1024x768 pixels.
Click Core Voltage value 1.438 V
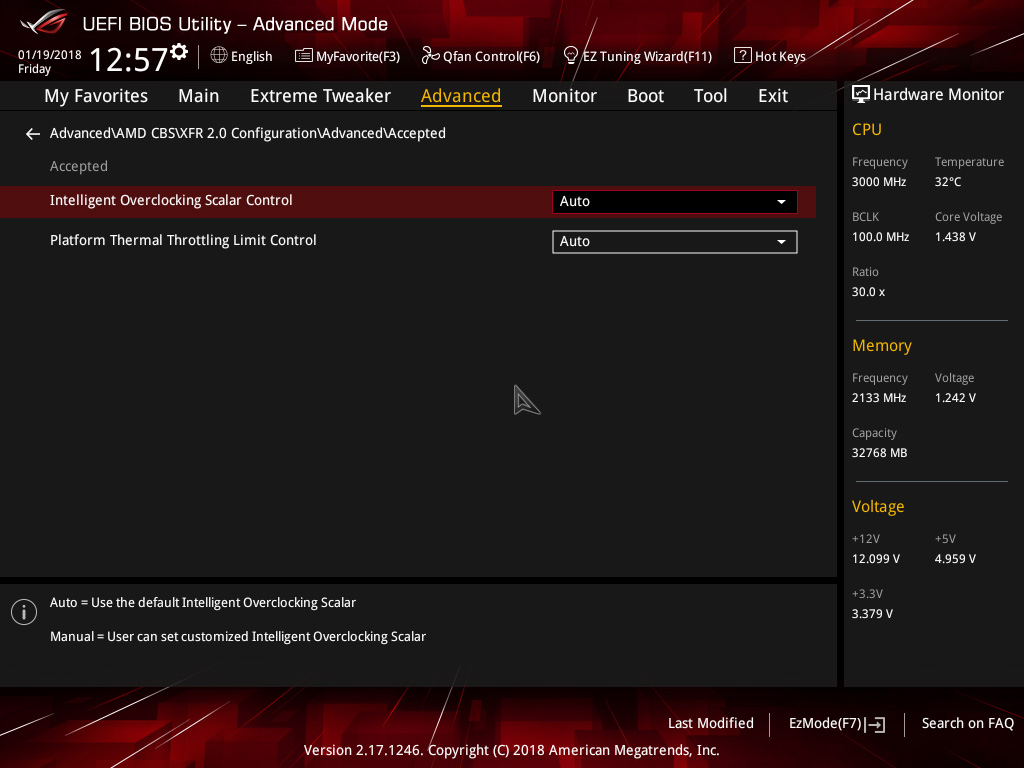click(x=955, y=237)
